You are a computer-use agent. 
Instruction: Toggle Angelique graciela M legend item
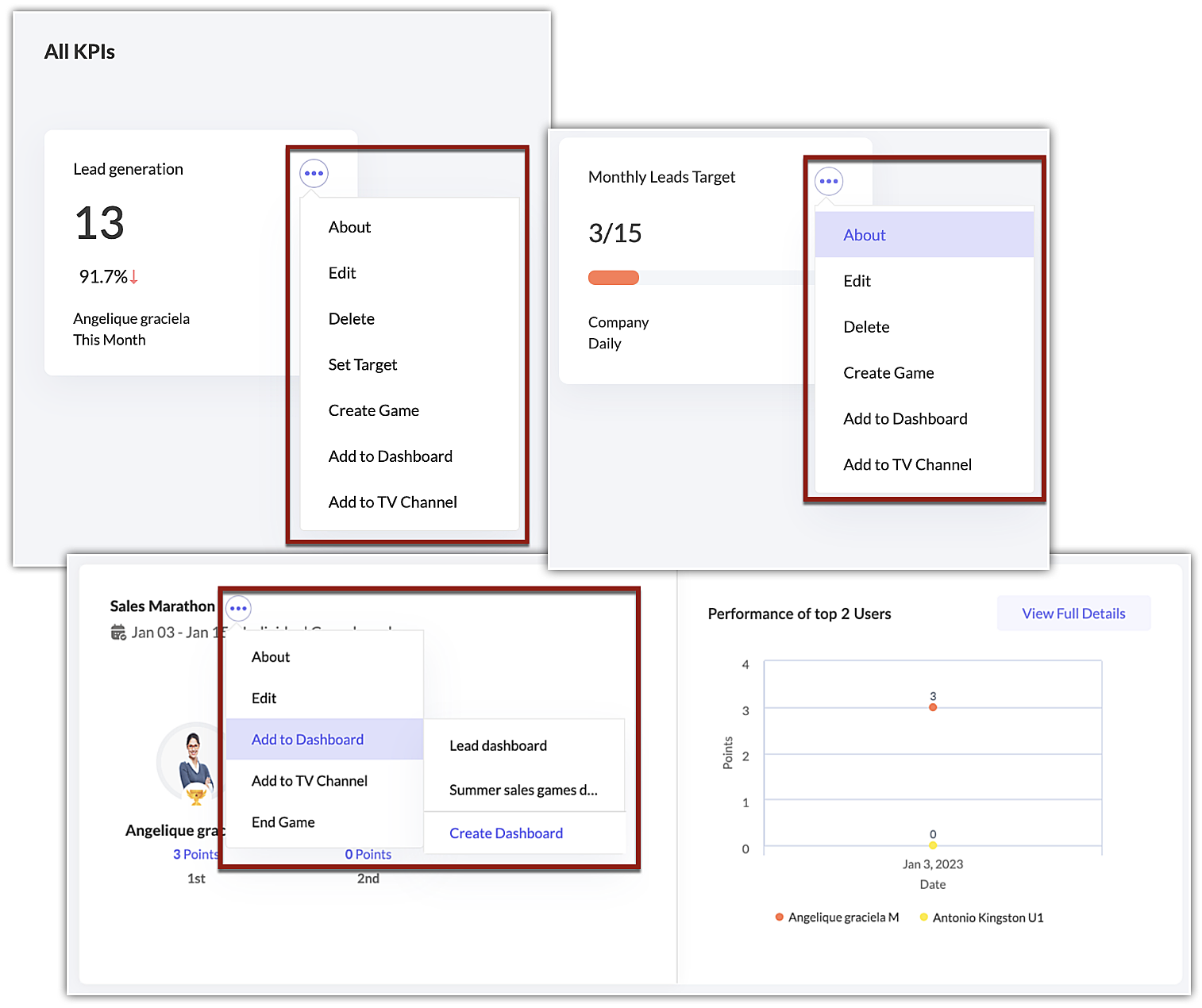coord(837,918)
